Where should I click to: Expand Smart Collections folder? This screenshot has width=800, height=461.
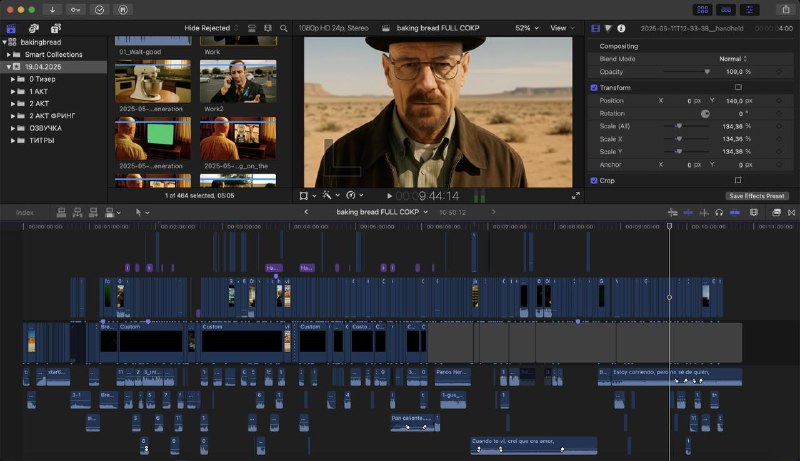(8, 55)
